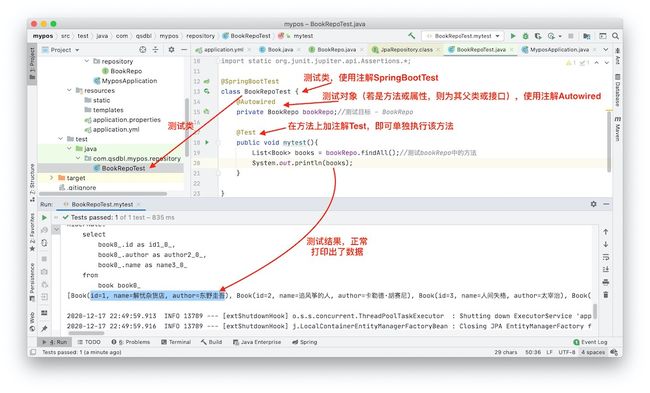Select BookRepoTest.mytest run tab
The width and height of the screenshot is (650, 393).
102,204
